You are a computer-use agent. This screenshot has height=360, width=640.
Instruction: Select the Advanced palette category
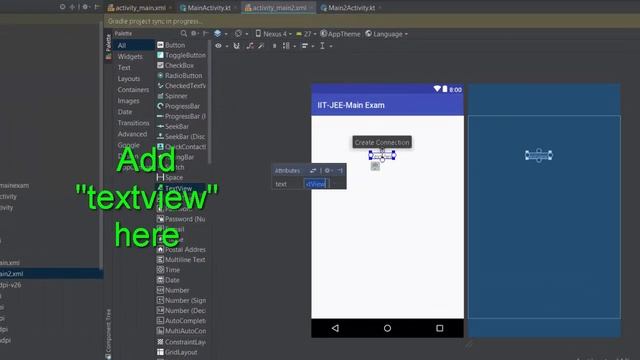(x=132, y=133)
